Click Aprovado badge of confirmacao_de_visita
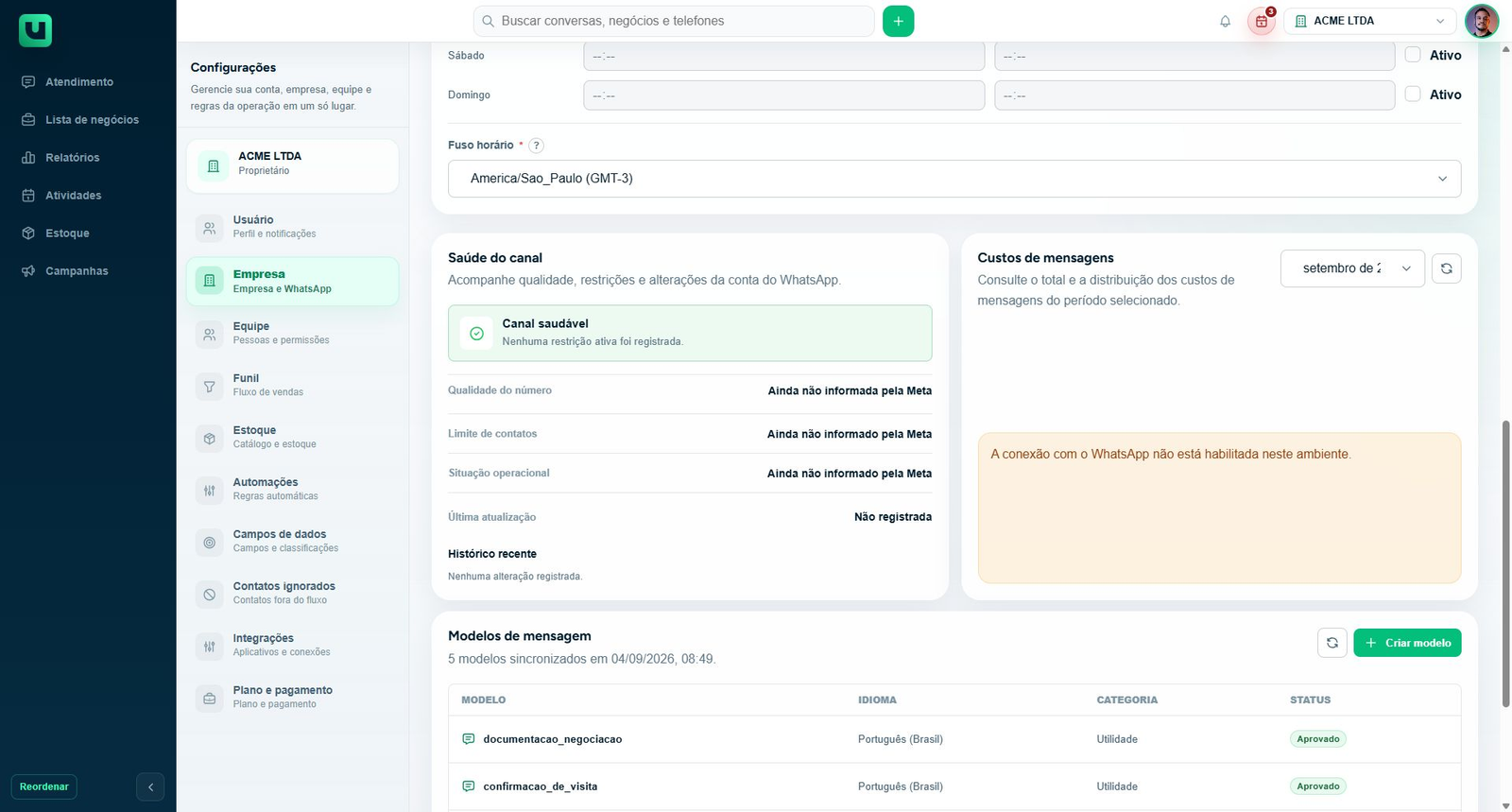The image size is (1512, 812). coord(1317,786)
